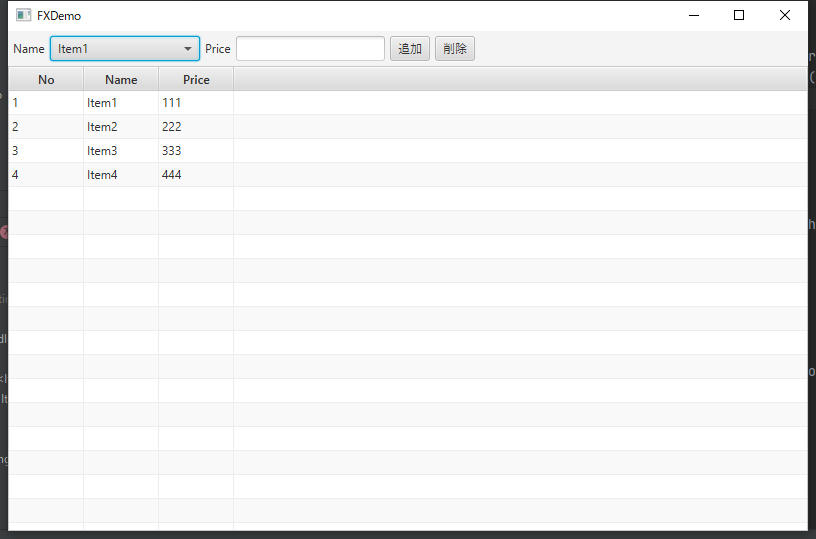This screenshot has height=539, width=816.
Task: Click the price value 111
Action: [x=196, y=103]
